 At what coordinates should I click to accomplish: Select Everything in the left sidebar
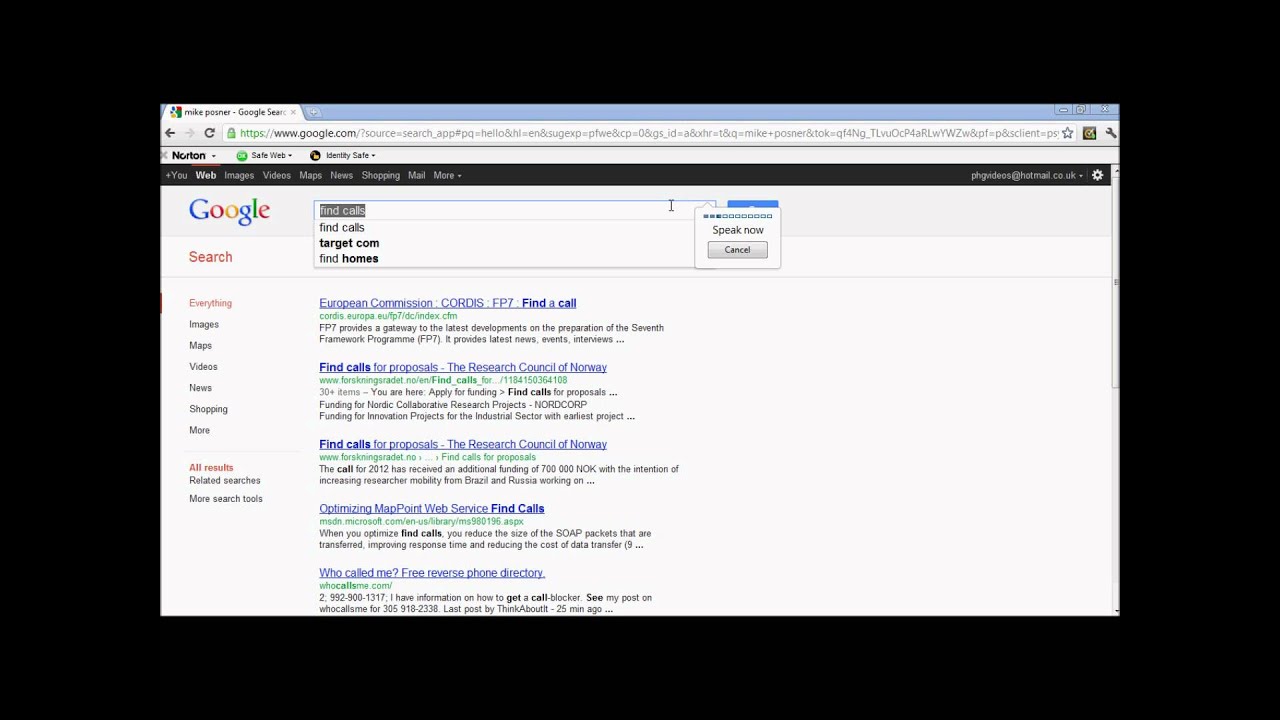pyautogui.click(x=210, y=303)
